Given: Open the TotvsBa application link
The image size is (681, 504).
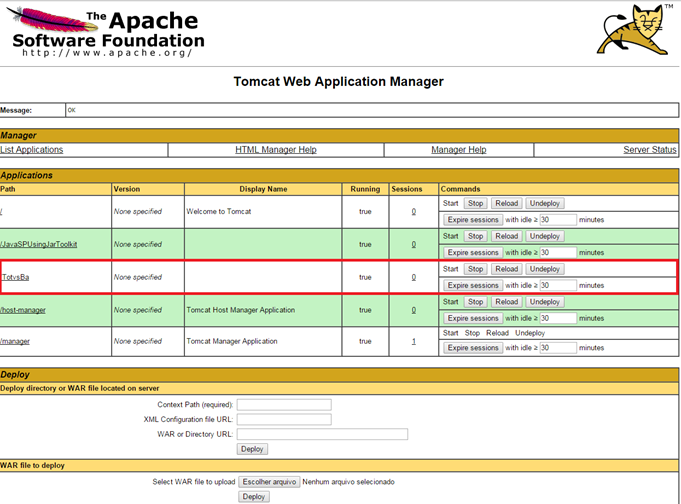Looking at the screenshot, I should [16, 277].
